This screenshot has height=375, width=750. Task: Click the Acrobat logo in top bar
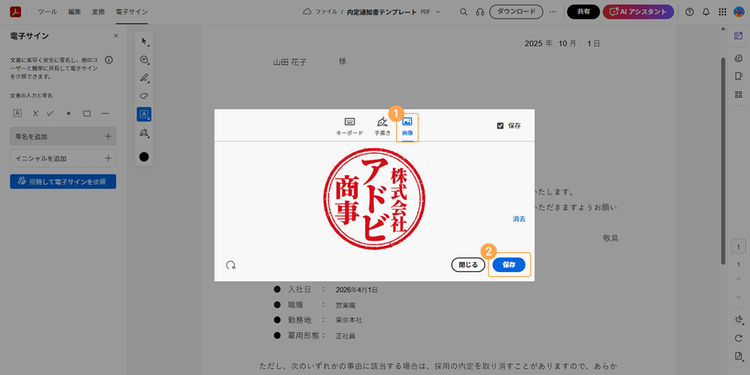(15, 12)
